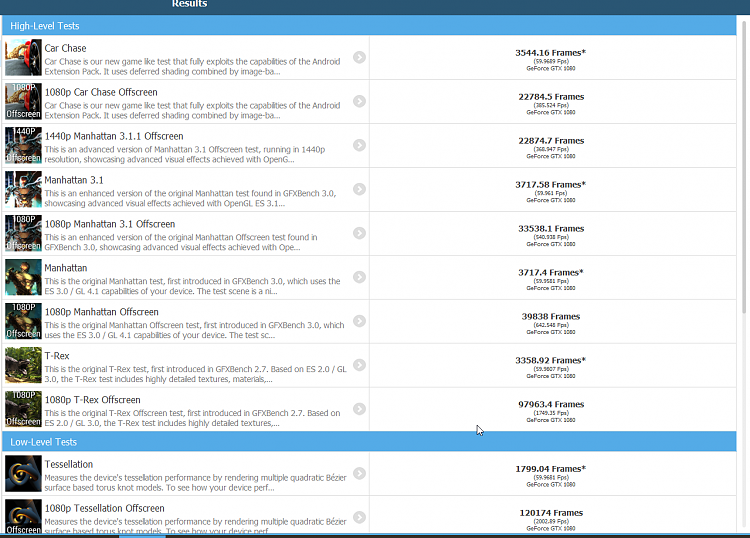750x538 pixels.
Task: Click the Manhattan 3.1 title
Action: [74, 180]
